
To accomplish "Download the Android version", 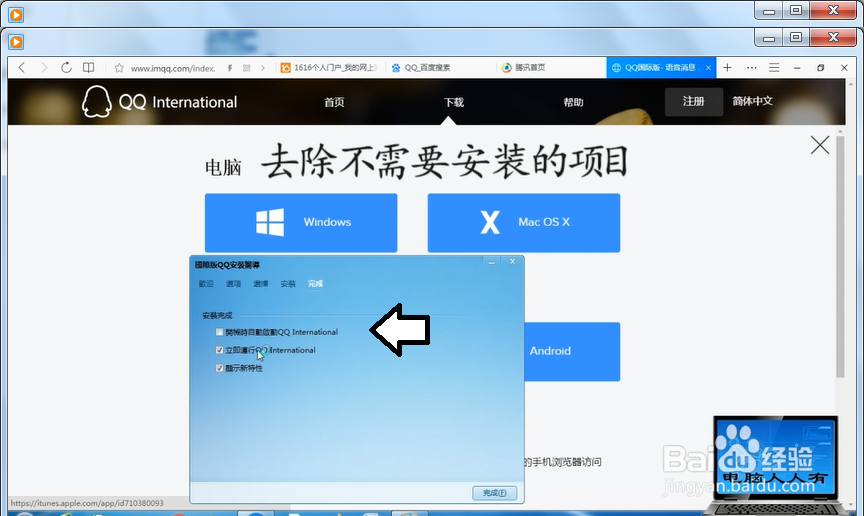I will (x=572, y=351).
